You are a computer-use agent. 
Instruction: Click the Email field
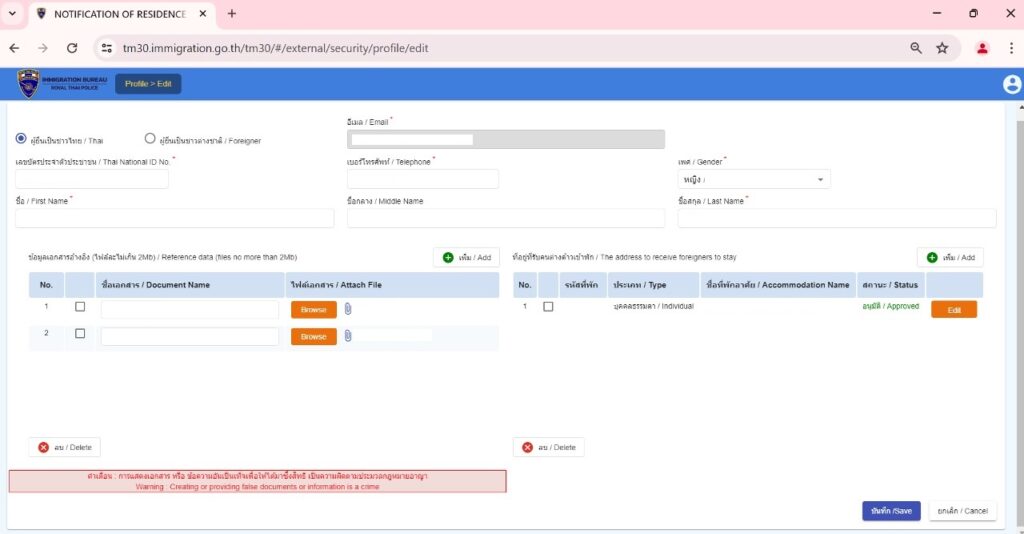(x=506, y=139)
